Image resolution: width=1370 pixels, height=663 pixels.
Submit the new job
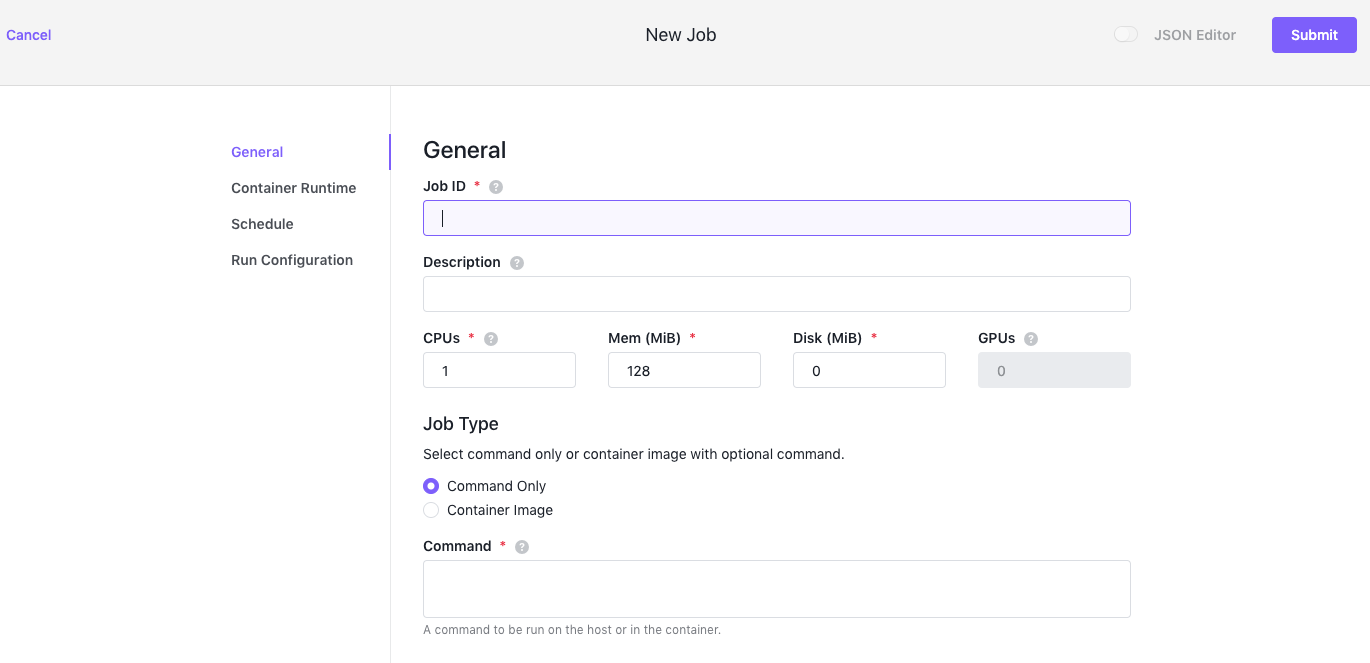(x=1314, y=35)
